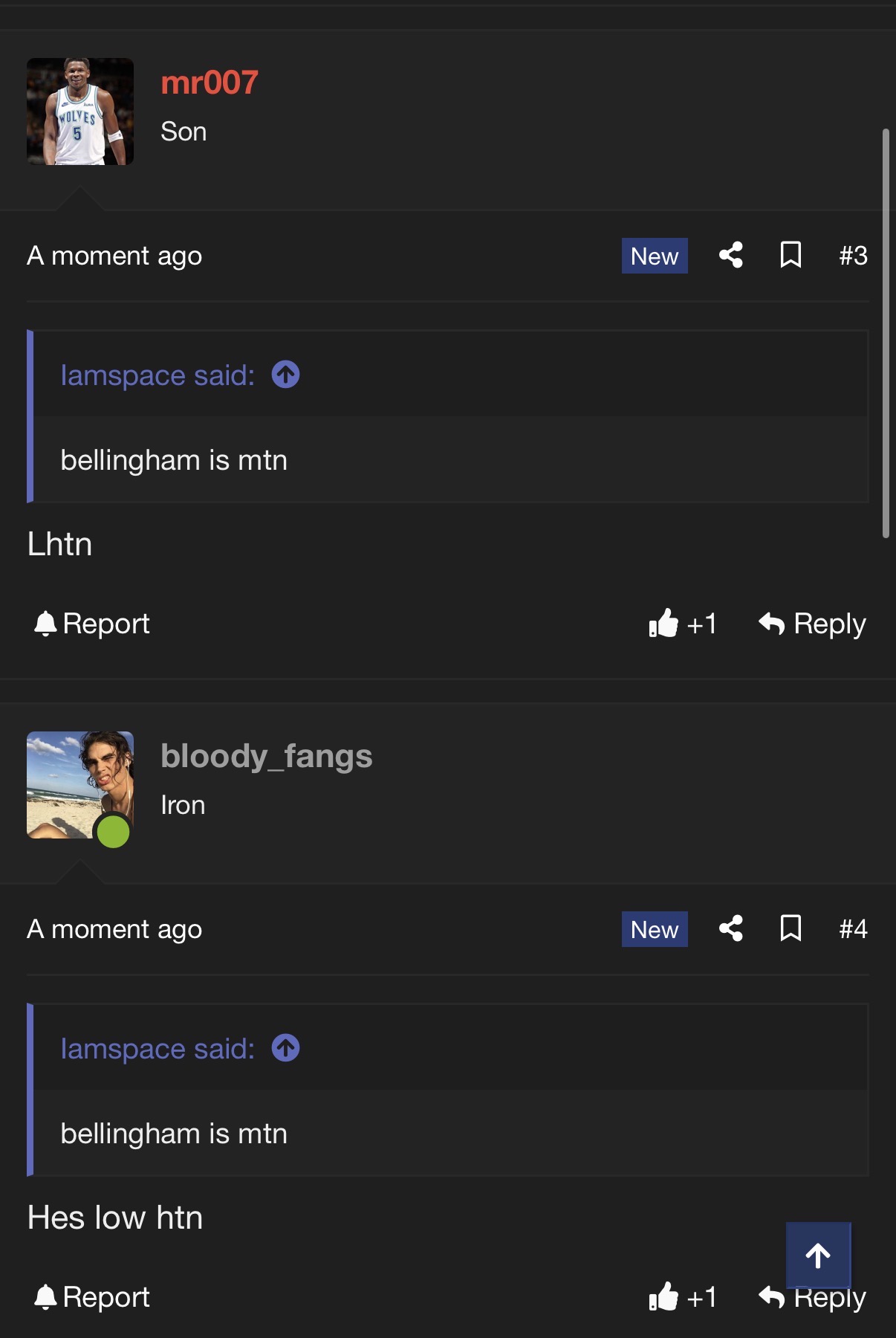Open post permalink #4
The image size is (896, 1338).
coord(853,928)
